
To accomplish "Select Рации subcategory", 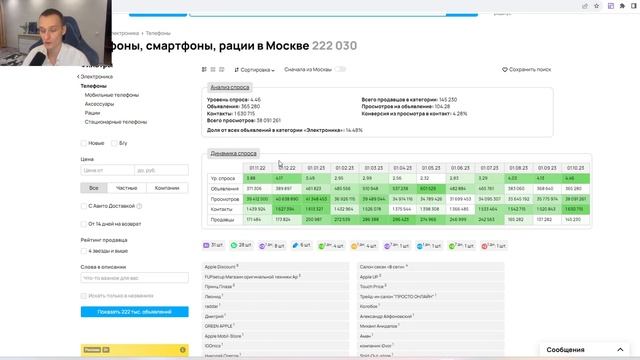I will point(92,113).
